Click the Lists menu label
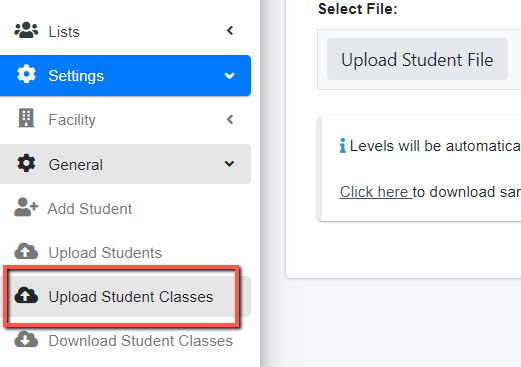 (64, 32)
